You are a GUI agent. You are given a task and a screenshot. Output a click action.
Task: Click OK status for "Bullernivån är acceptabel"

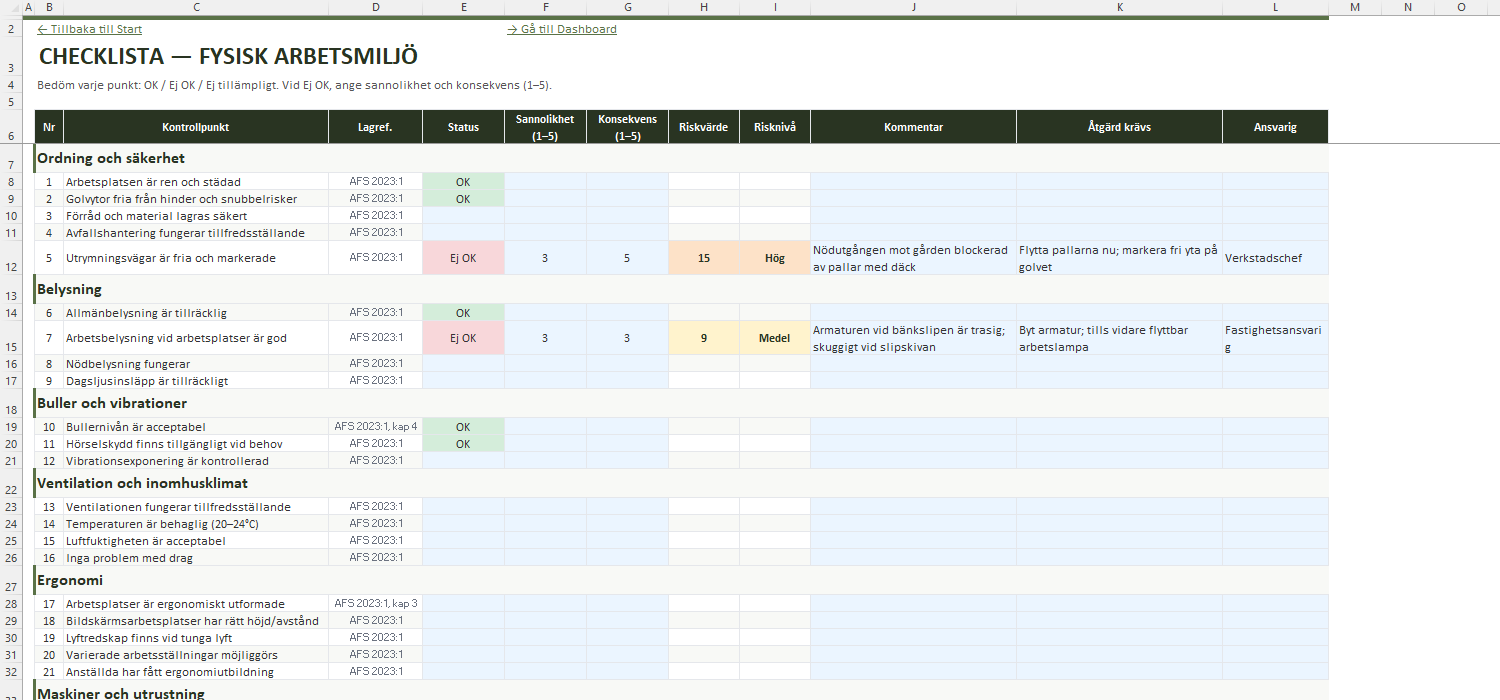[x=463, y=427]
